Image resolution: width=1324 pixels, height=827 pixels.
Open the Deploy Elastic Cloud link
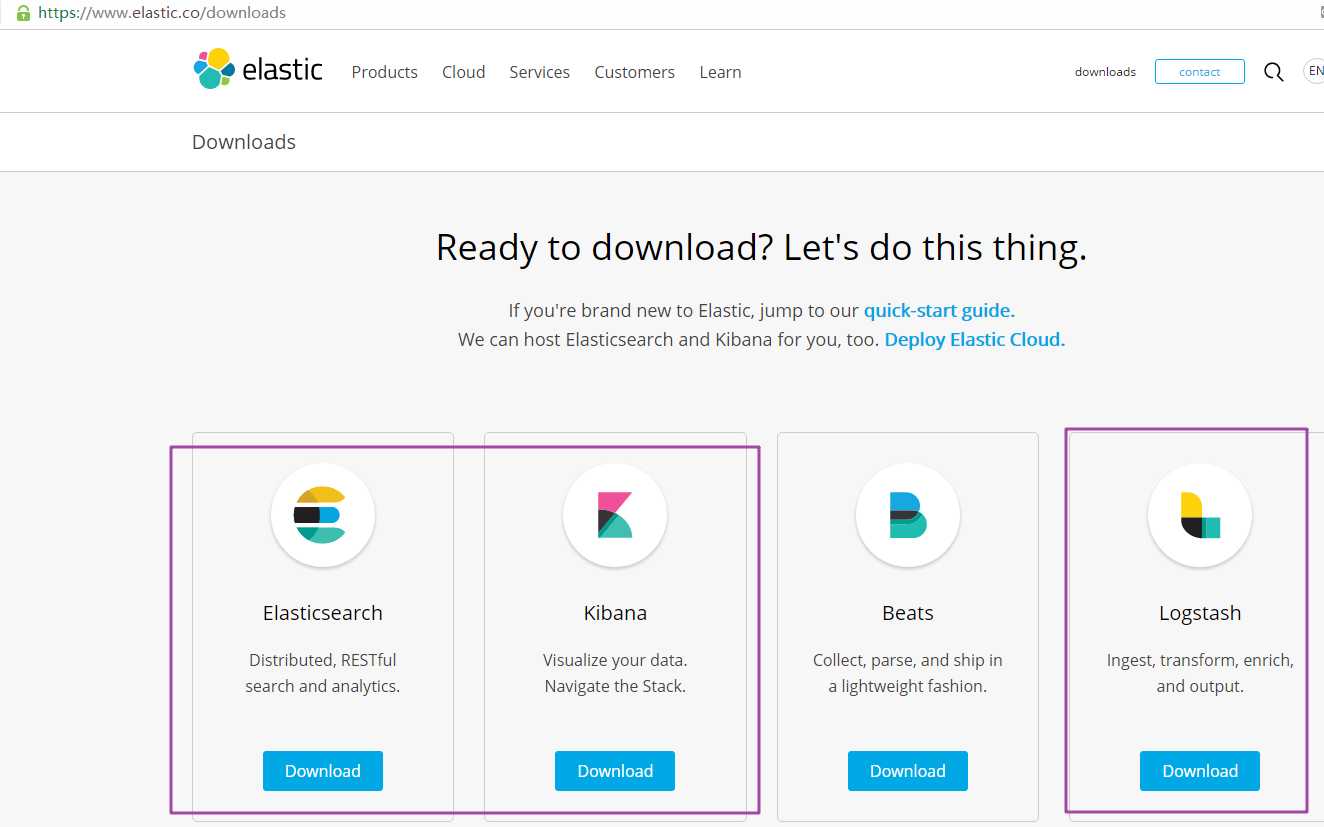(x=975, y=339)
